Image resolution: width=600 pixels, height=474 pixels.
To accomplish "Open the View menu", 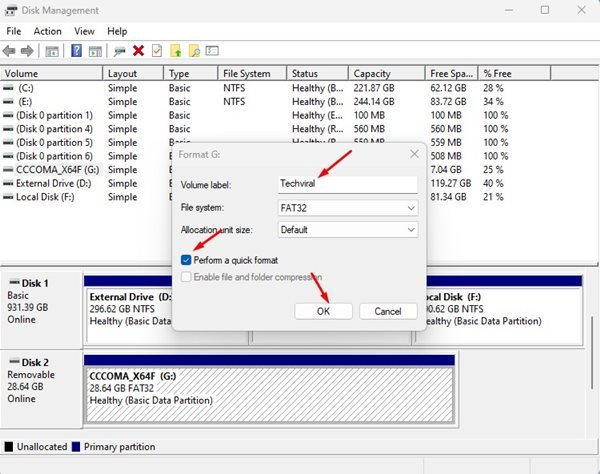I will tap(85, 31).
